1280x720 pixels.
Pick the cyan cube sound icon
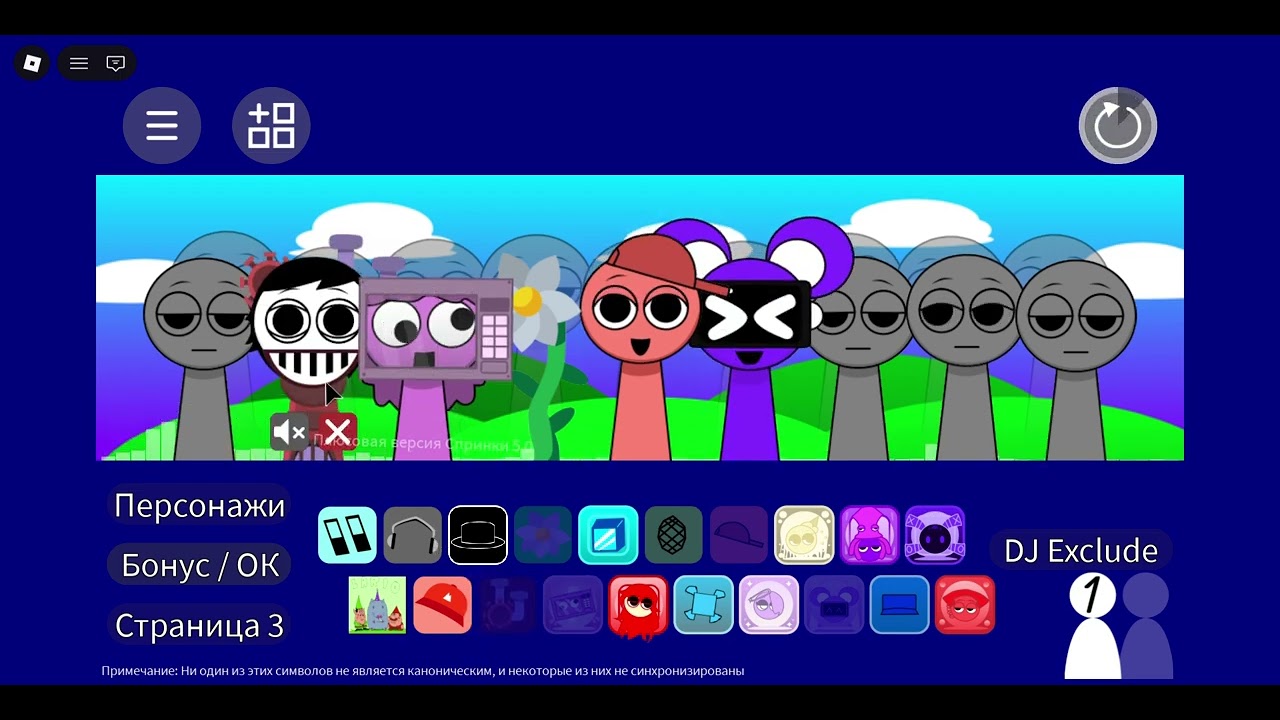pyautogui.click(x=608, y=535)
